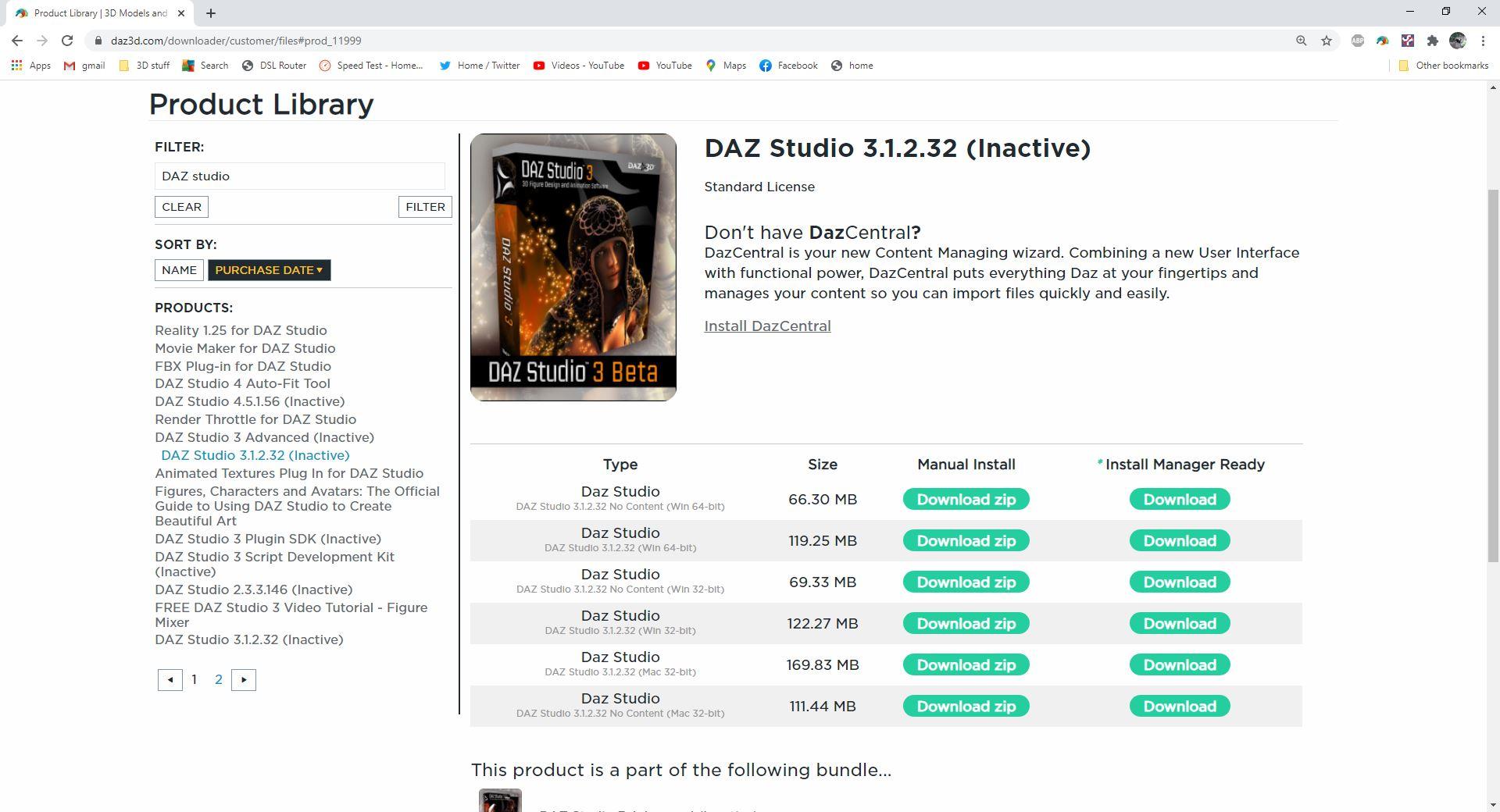Bookmark this page with the star icon

1327,41
